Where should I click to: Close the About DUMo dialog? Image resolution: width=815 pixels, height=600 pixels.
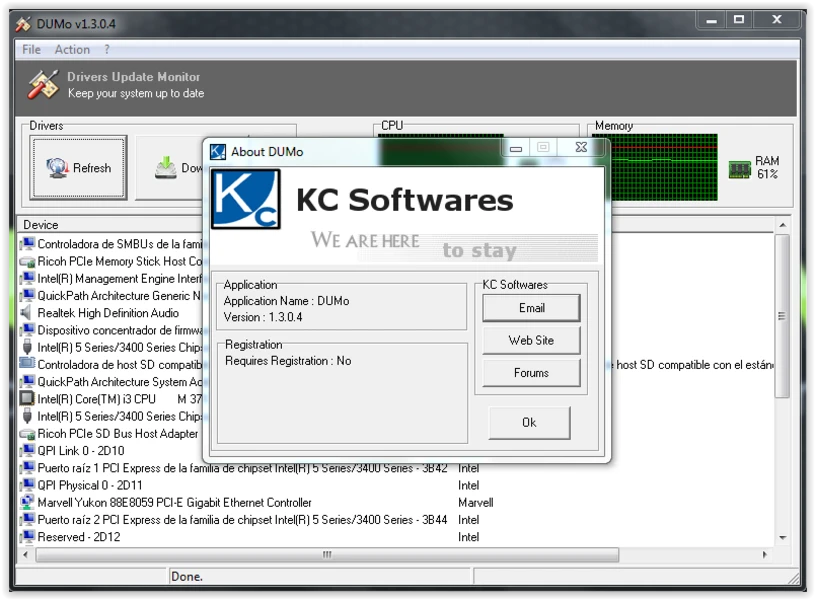click(x=581, y=148)
